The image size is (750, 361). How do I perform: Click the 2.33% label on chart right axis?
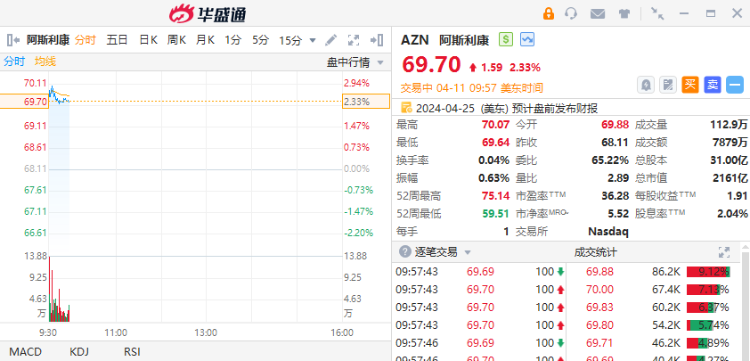point(366,101)
